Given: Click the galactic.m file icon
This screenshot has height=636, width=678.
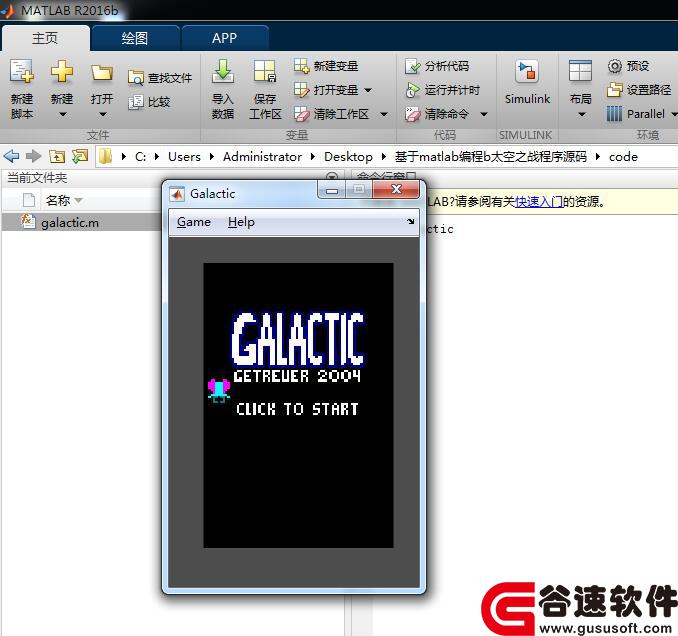Looking at the screenshot, I should (28, 222).
